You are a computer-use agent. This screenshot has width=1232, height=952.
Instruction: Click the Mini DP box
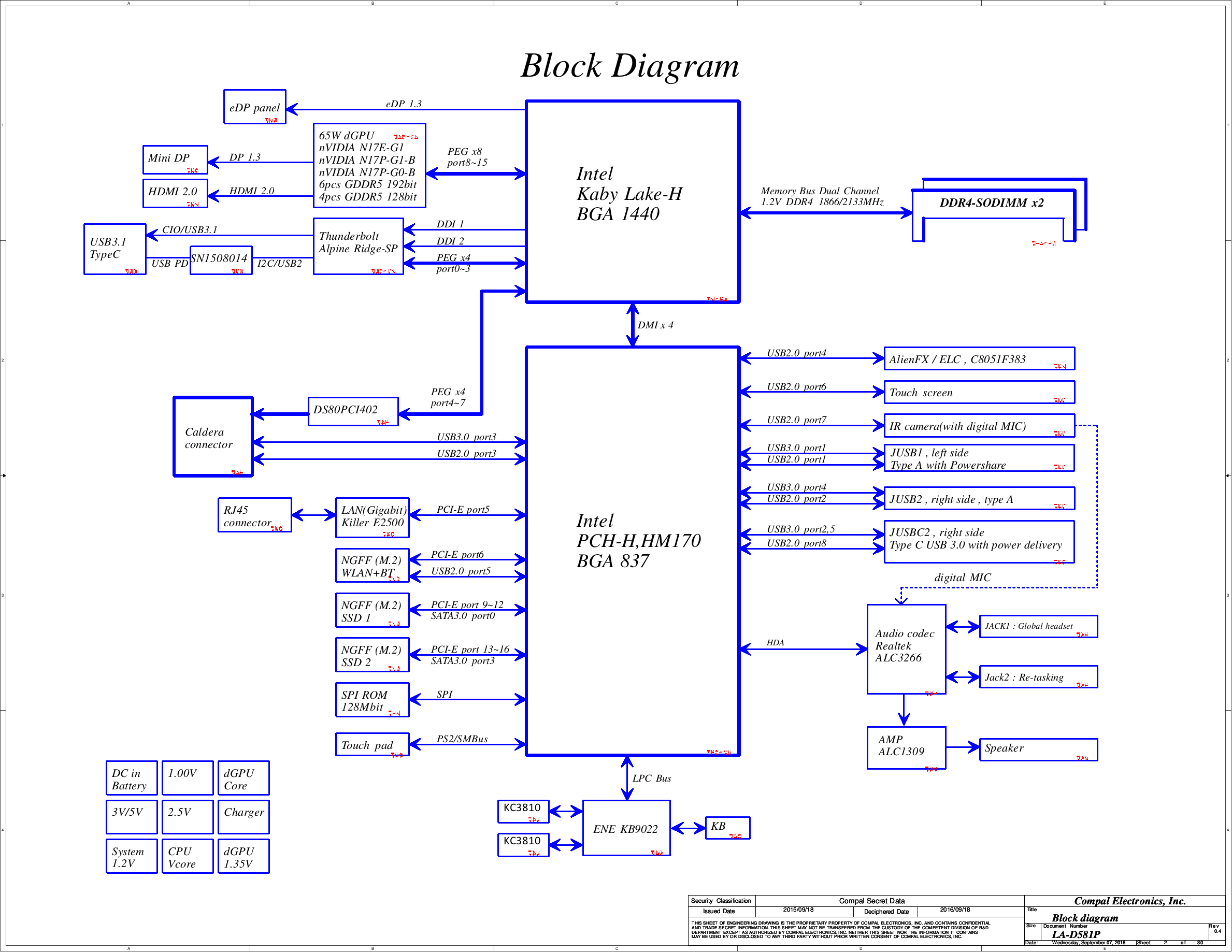pyautogui.click(x=175, y=159)
